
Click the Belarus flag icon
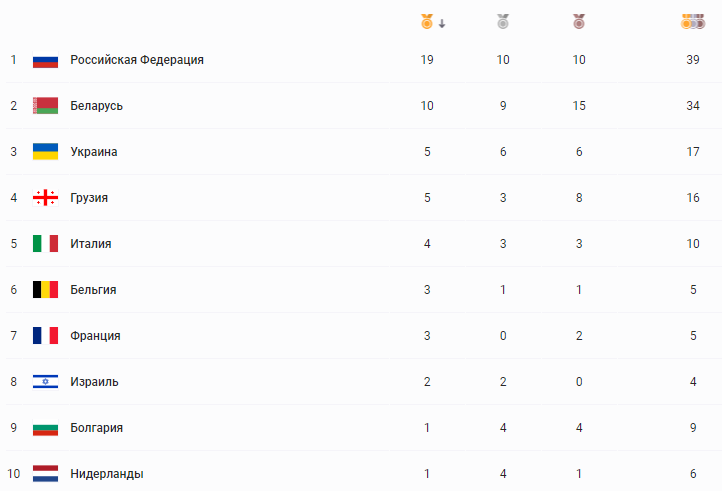tap(45, 106)
